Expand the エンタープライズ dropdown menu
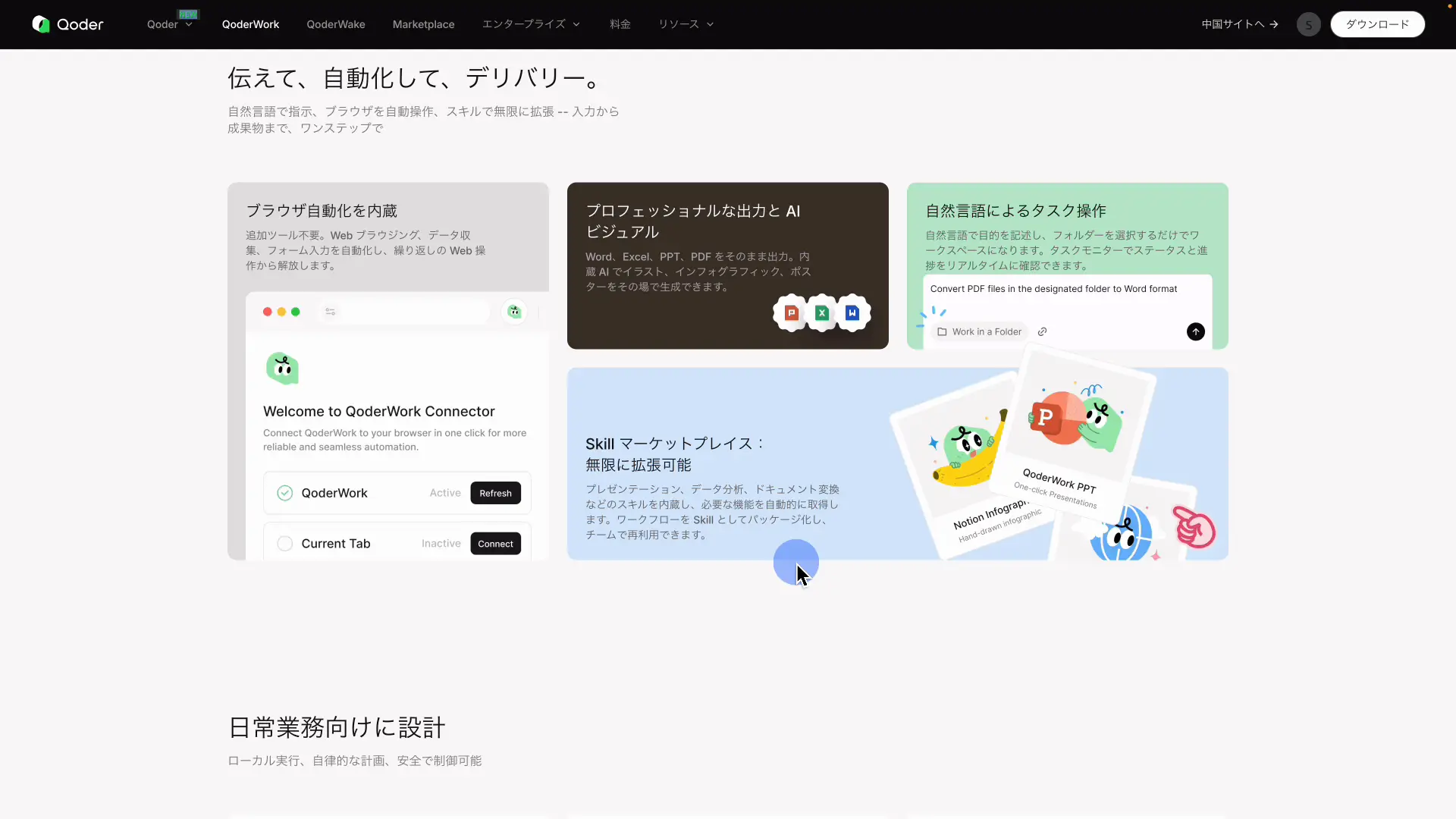 pos(531,24)
